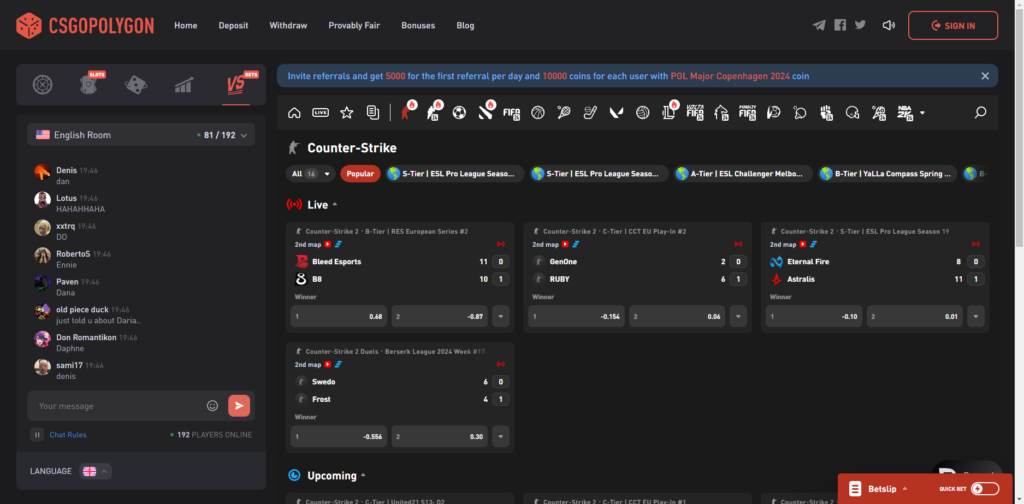Expand more markets for Bleed Esports match
The width and height of the screenshot is (1024, 504).
point(501,316)
